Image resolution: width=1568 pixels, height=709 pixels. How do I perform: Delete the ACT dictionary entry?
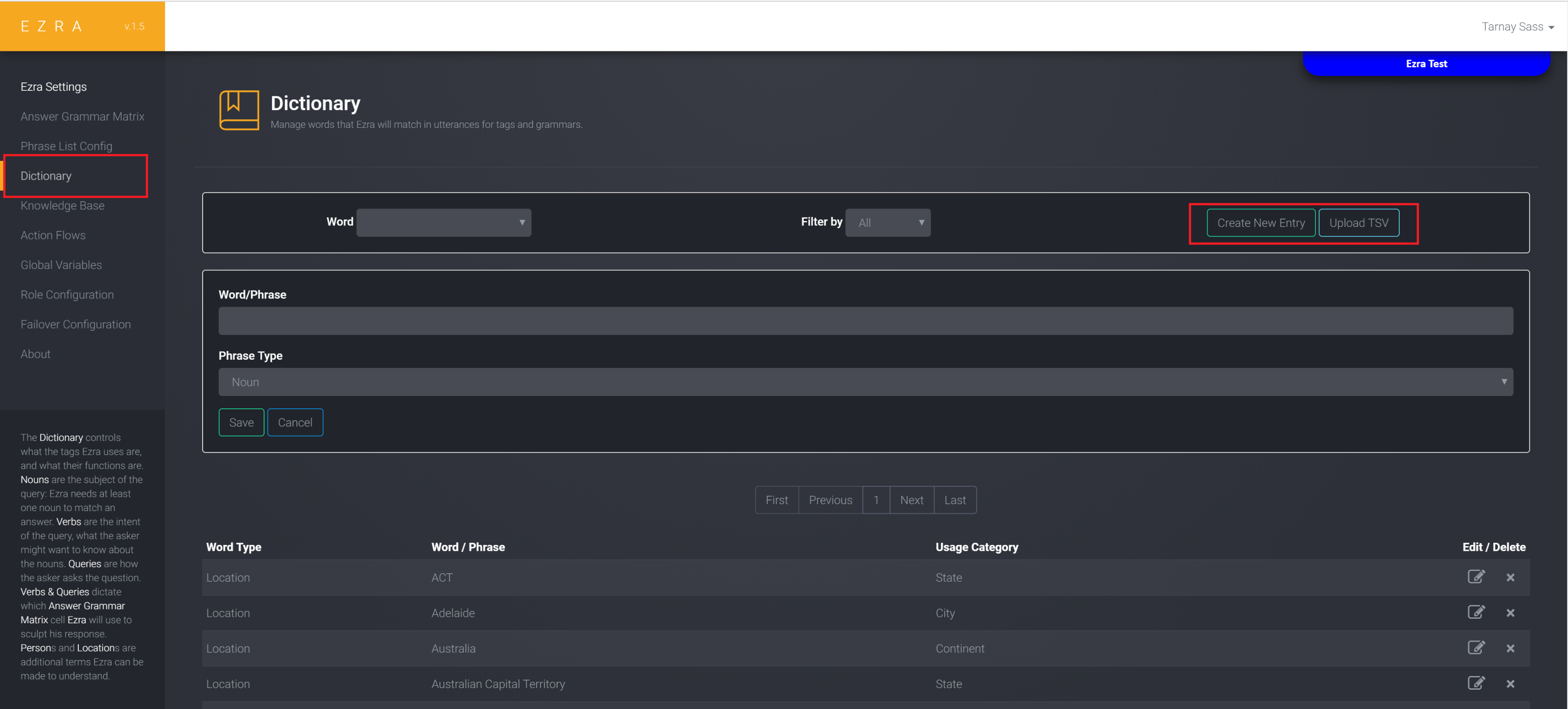1510,577
